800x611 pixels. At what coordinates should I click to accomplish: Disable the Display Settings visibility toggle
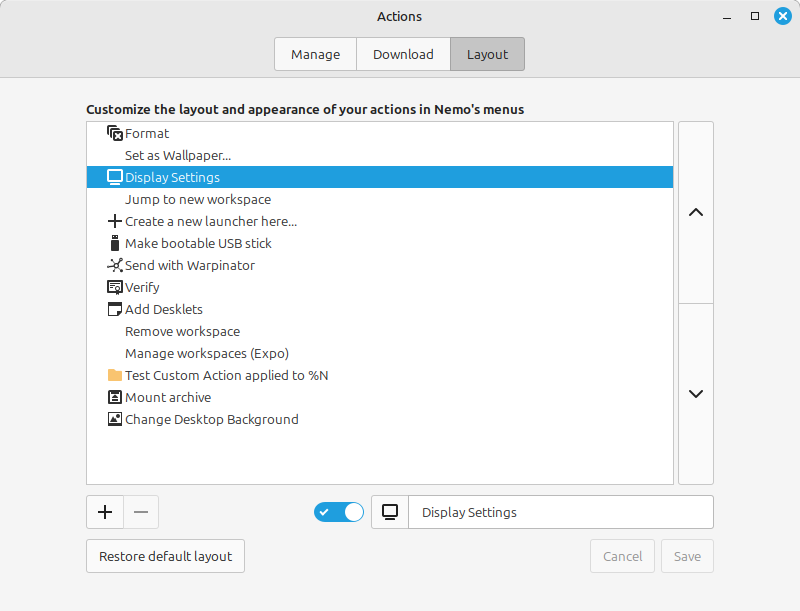pyautogui.click(x=338, y=511)
